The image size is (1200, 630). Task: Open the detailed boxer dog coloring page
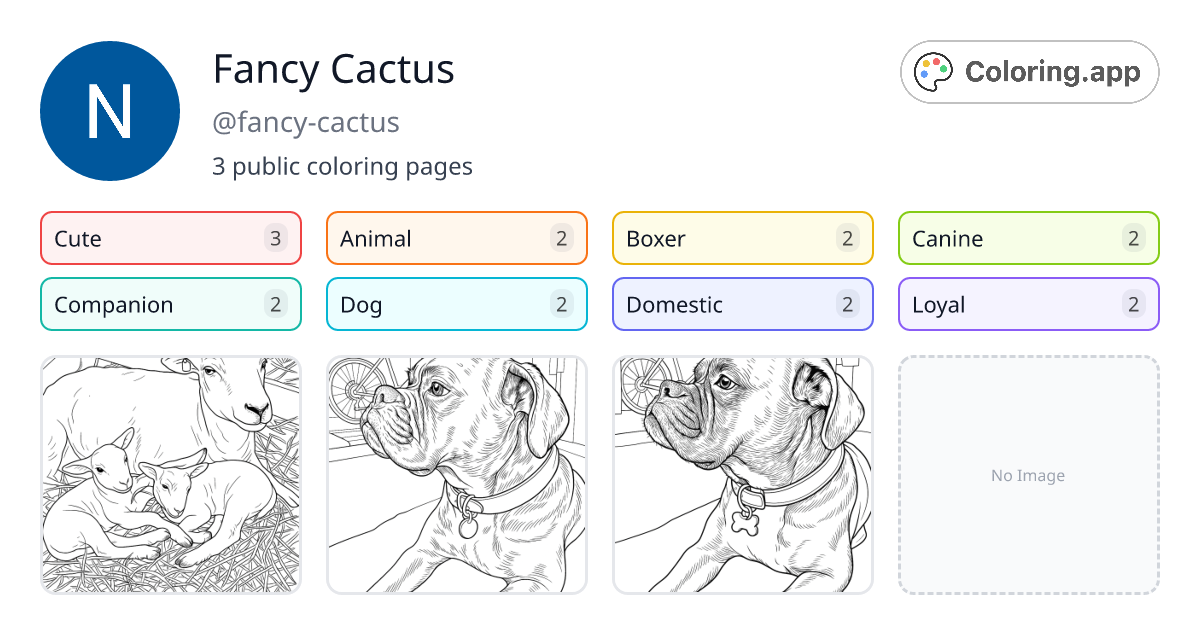coord(742,474)
